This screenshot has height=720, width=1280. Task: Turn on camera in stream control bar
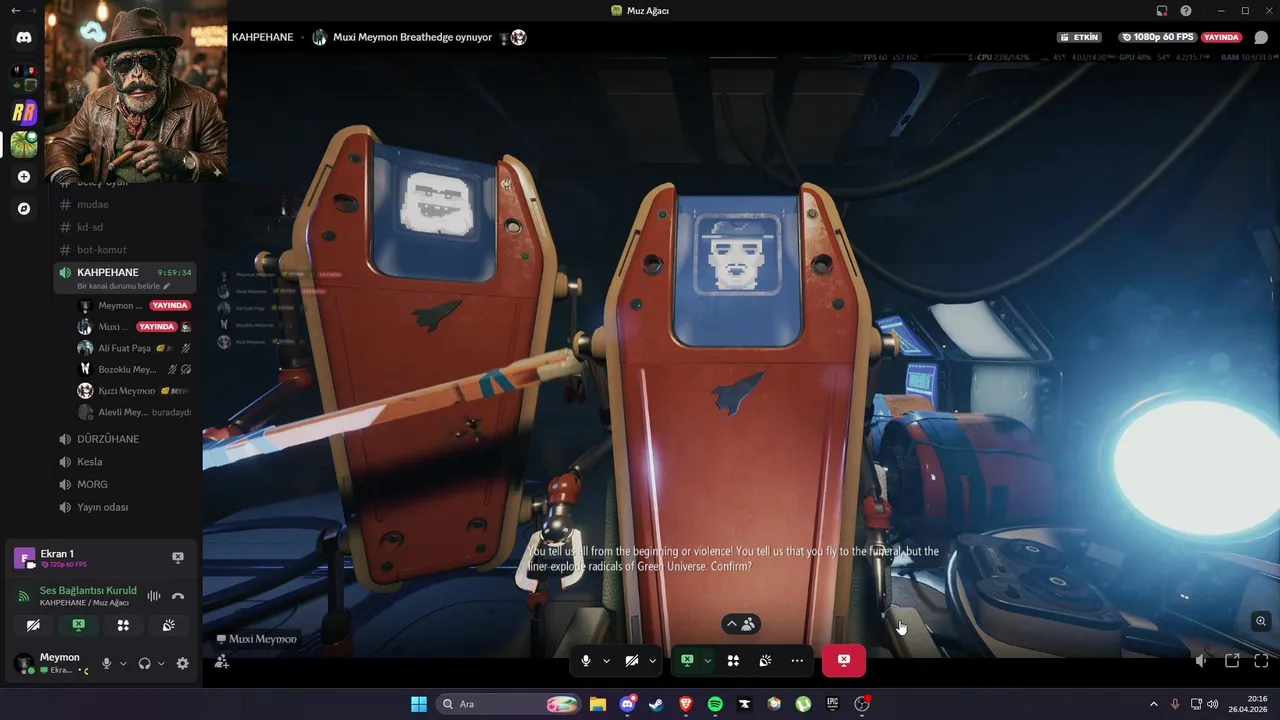[632, 661]
